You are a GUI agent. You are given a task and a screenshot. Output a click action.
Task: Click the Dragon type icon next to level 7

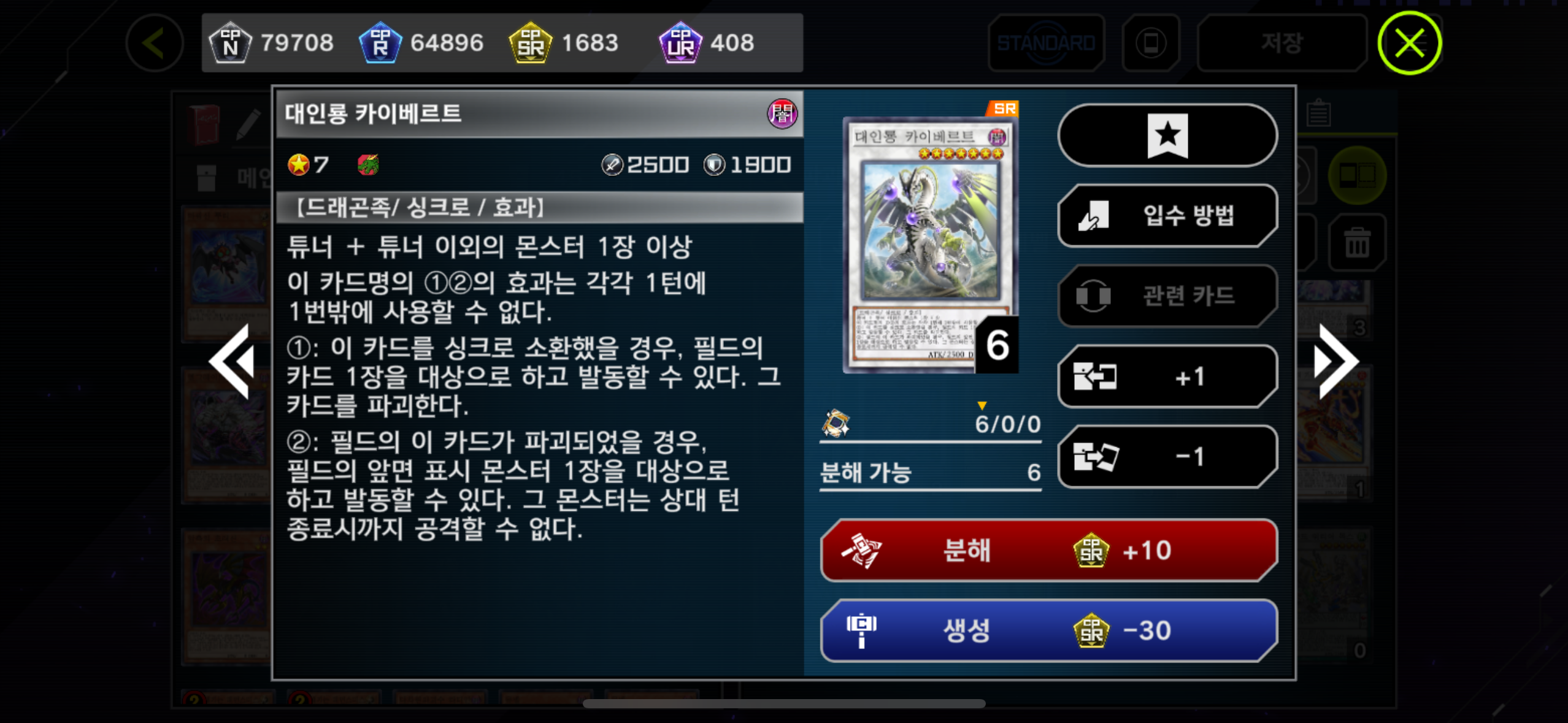(x=368, y=164)
